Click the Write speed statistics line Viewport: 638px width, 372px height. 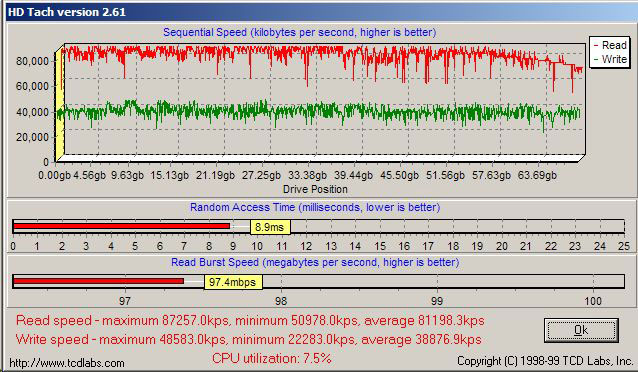point(249,339)
